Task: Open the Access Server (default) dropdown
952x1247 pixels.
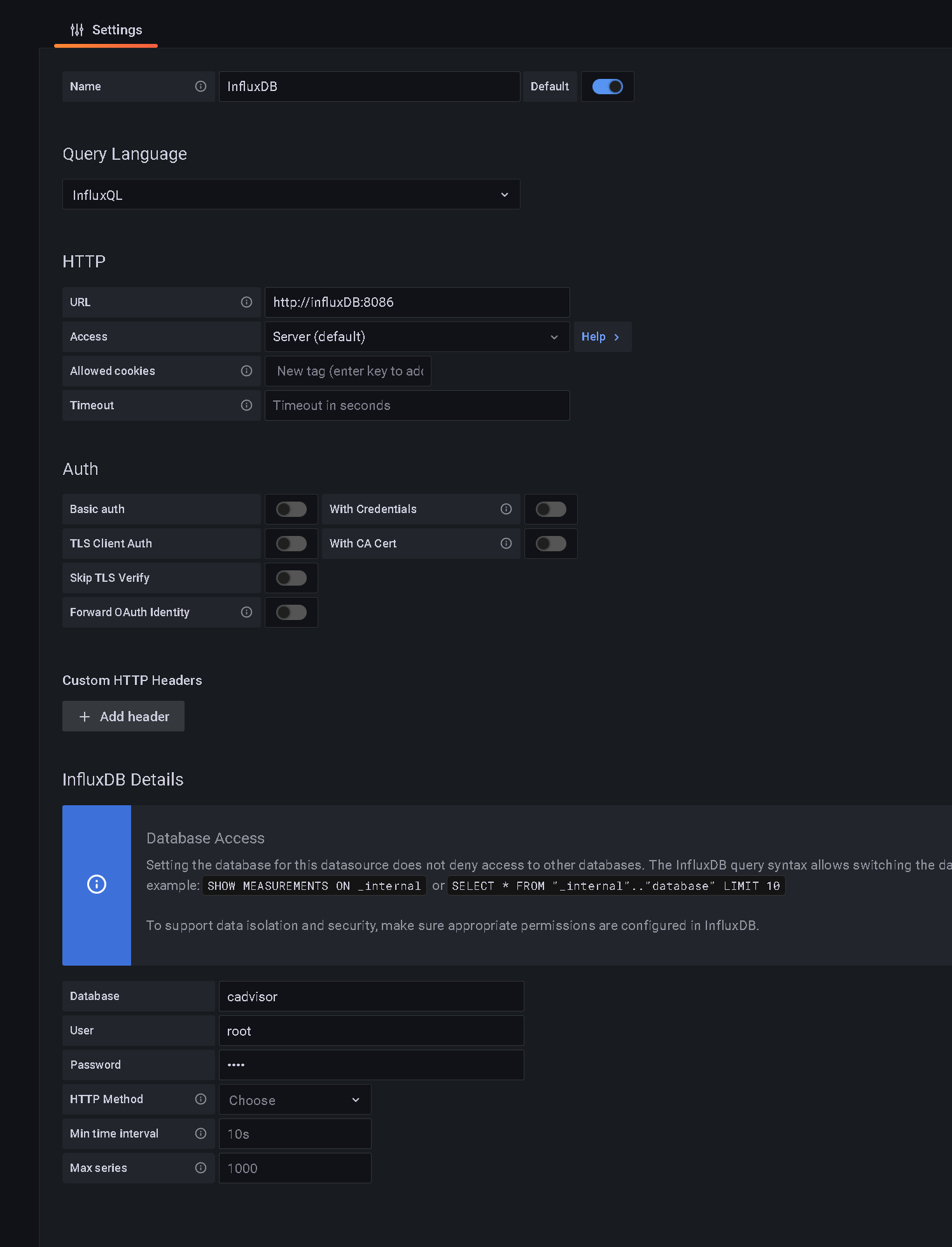Action: [417, 337]
